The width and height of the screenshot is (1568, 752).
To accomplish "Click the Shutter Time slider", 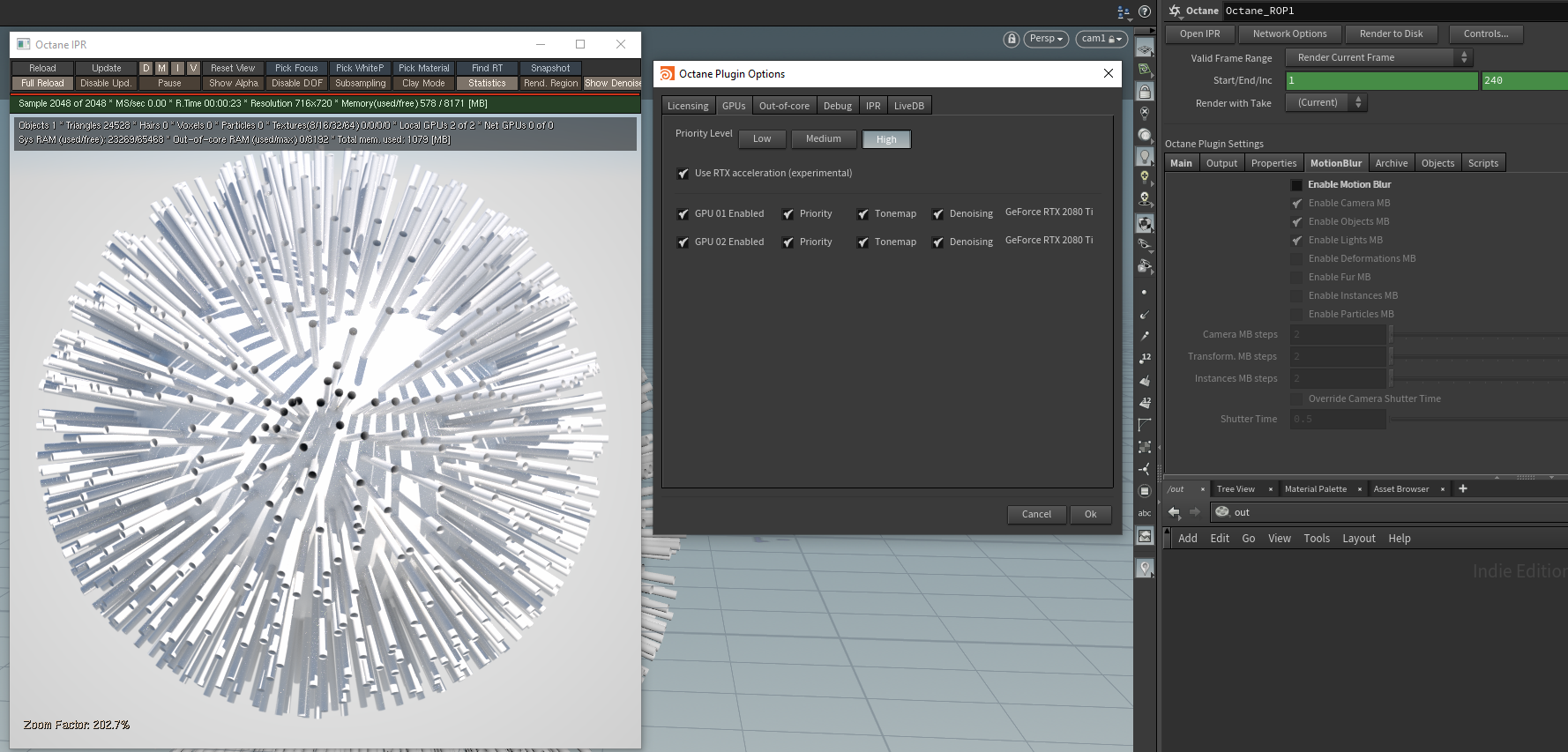I will pos(1478,420).
